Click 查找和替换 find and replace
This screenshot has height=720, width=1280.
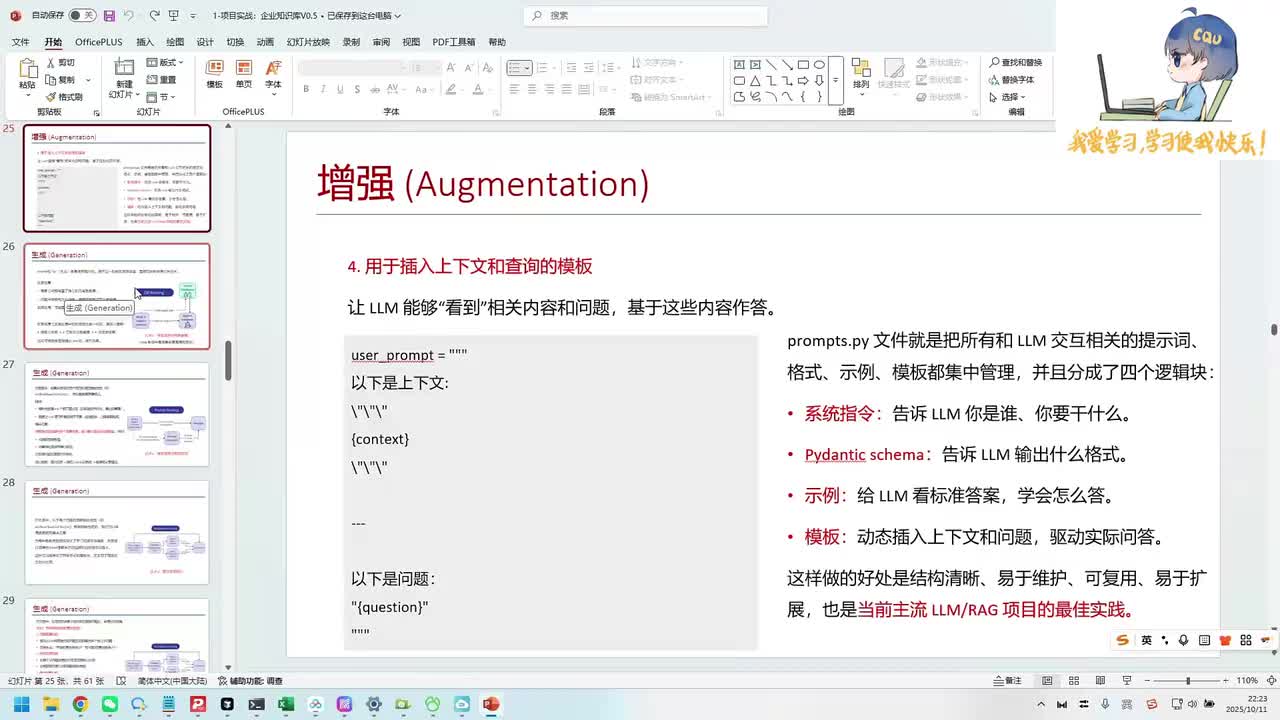(1016, 62)
